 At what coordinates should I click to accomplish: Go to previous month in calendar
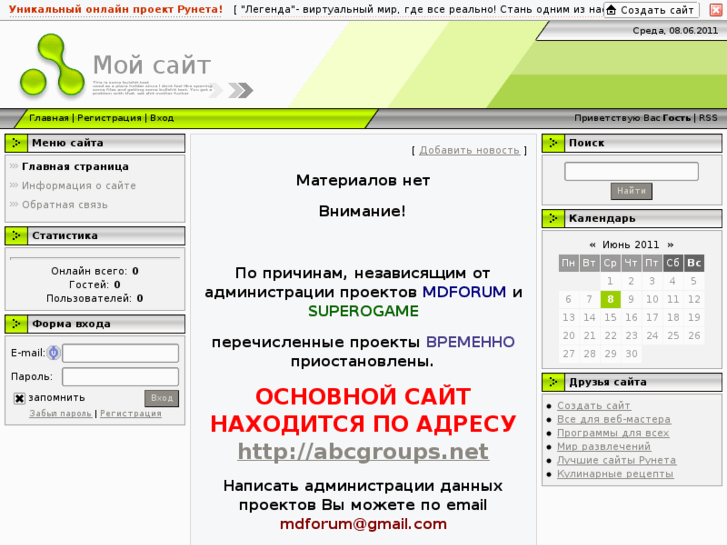pos(592,244)
